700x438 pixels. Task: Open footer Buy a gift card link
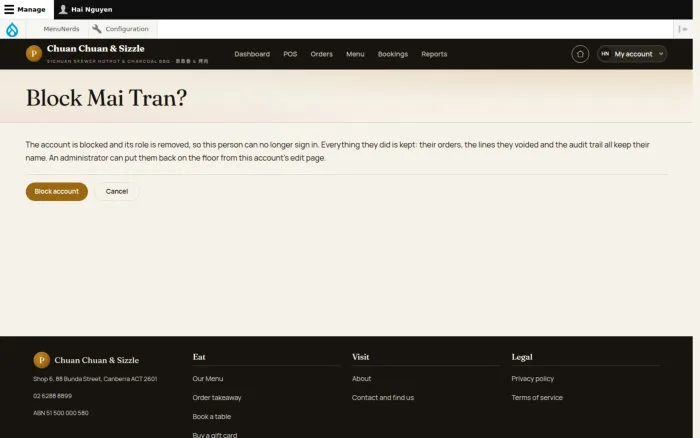point(215,435)
